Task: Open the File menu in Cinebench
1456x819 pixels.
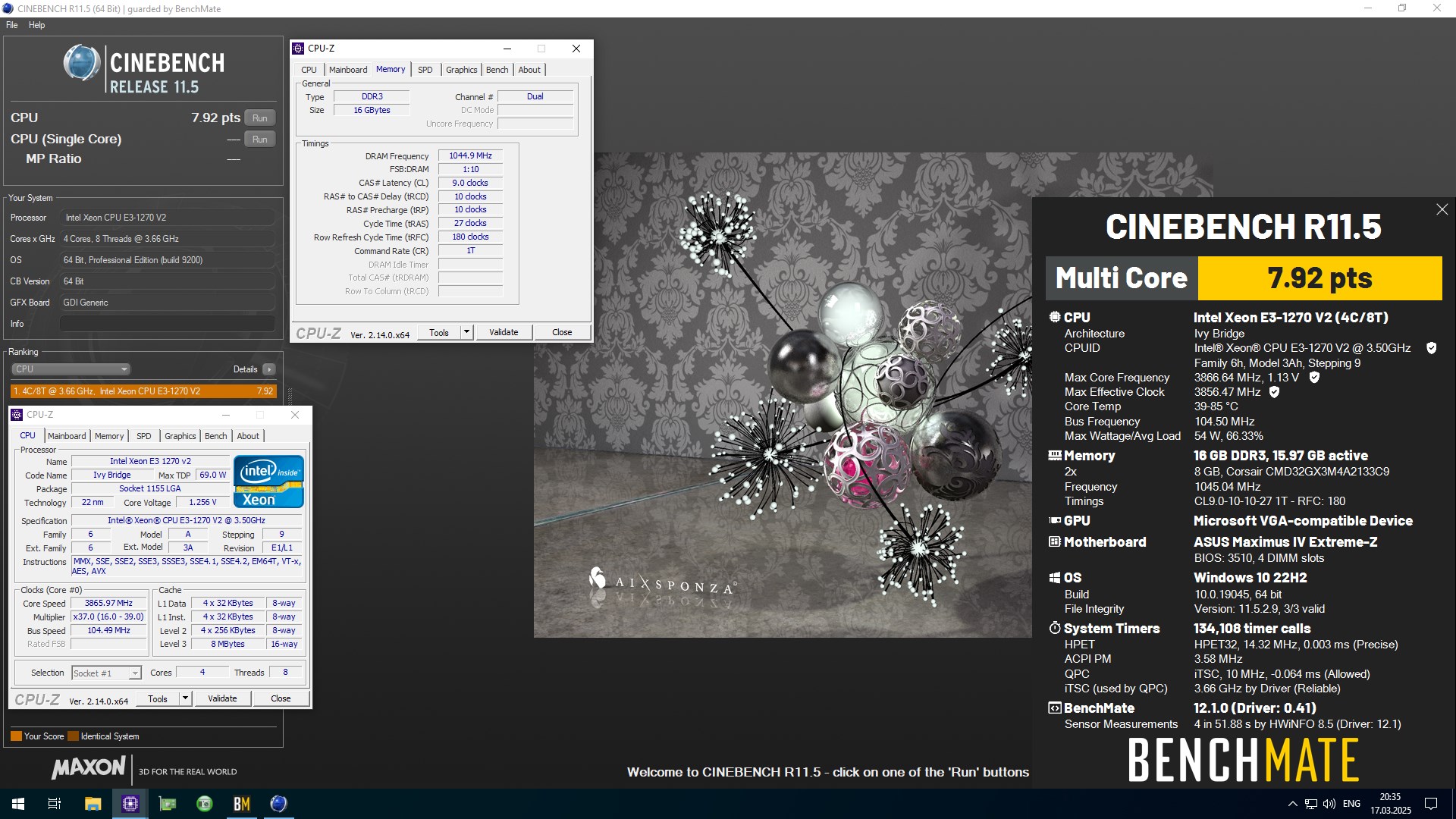Action: [x=11, y=25]
